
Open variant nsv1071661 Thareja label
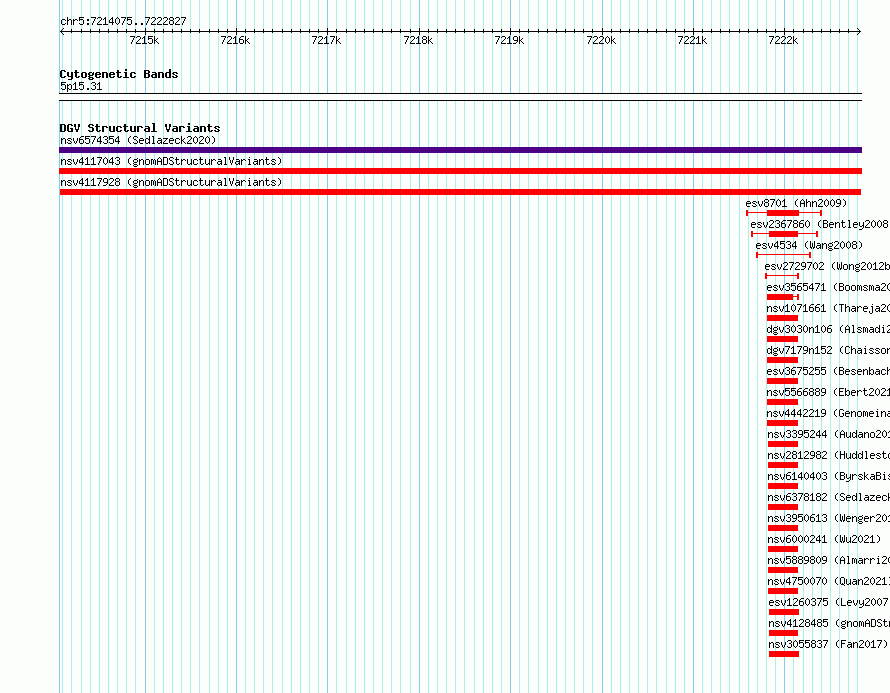coord(828,308)
